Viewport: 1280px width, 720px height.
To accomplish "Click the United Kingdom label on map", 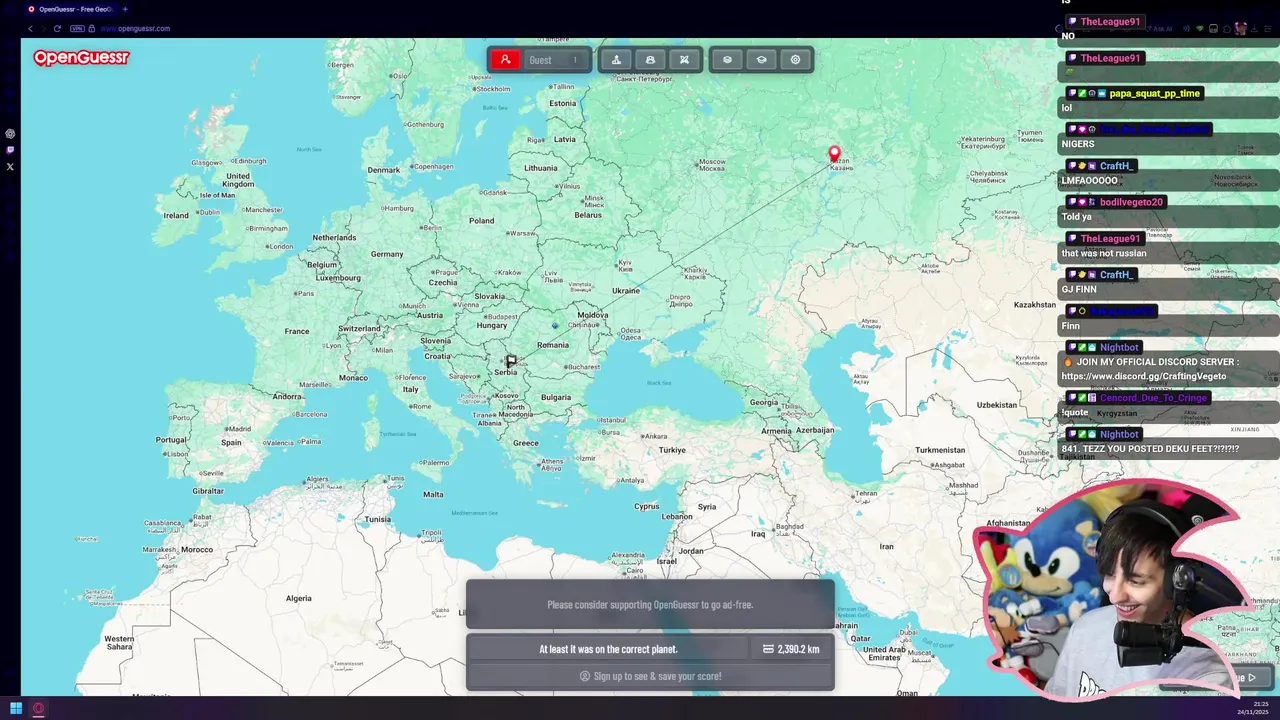I will 238,180.
